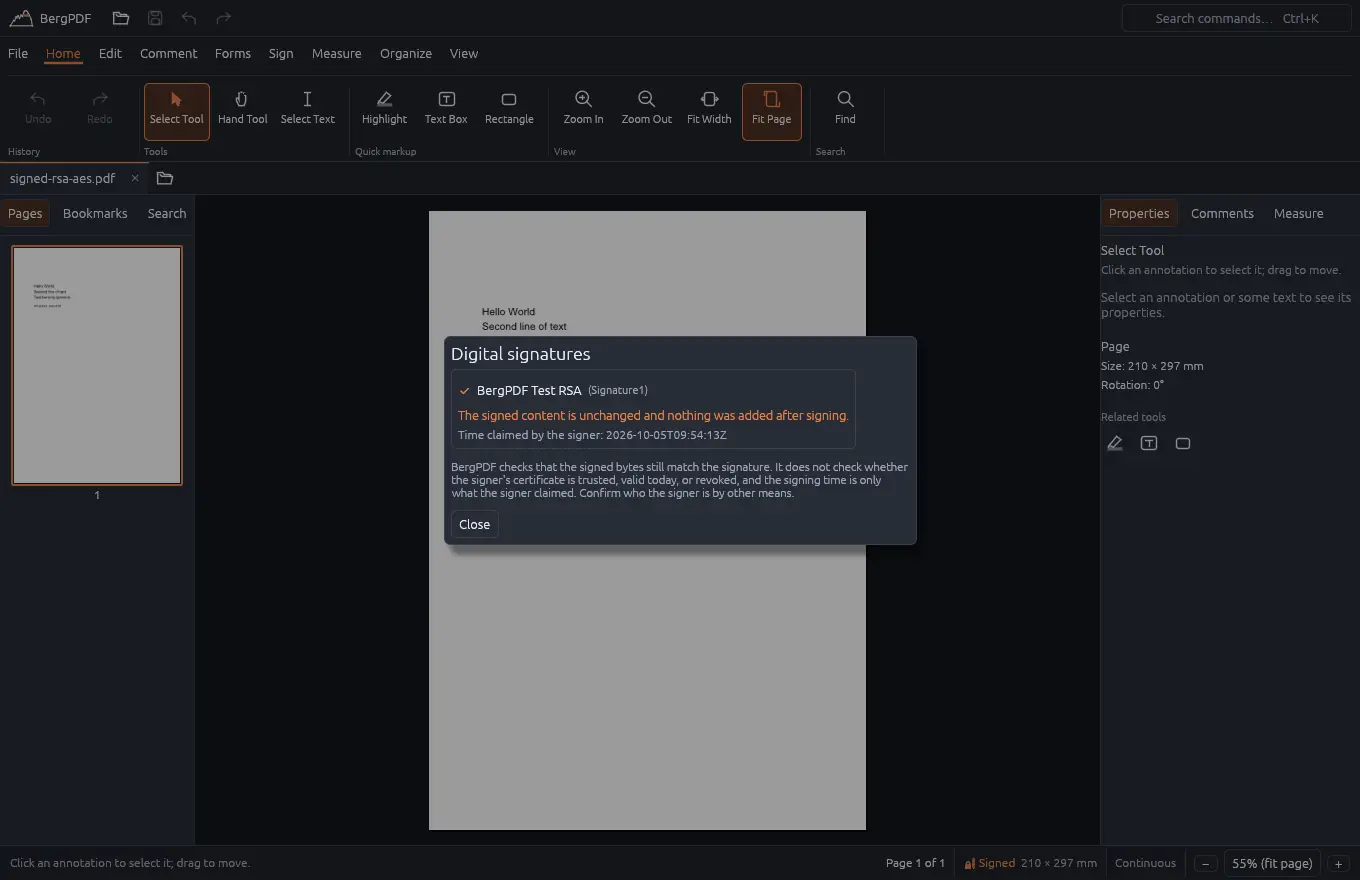Choose the Hand Tool
1360x880 pixels.
[x=243, y=111]
